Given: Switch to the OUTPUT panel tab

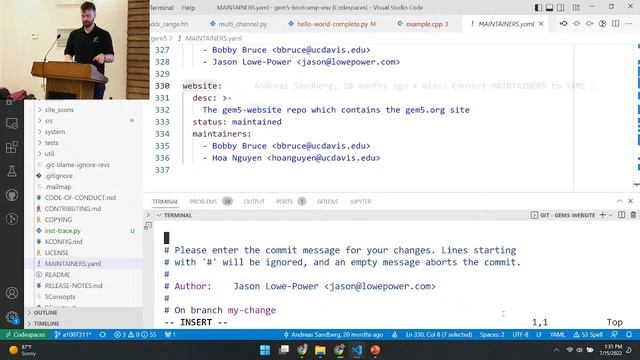Looking at the screenshot, I should (x=254, y=201).
